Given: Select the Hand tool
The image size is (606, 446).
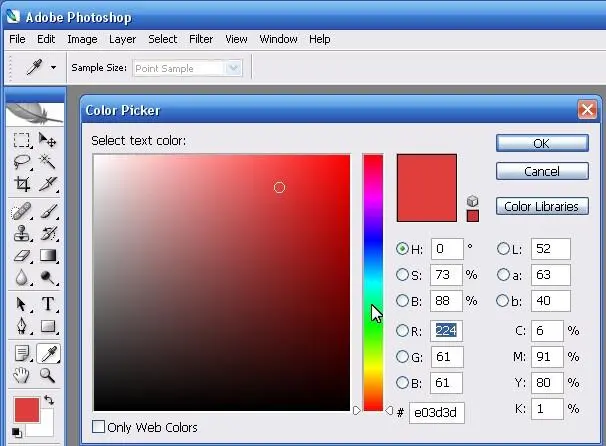Looking at the screenshot, I should (22, 375).
